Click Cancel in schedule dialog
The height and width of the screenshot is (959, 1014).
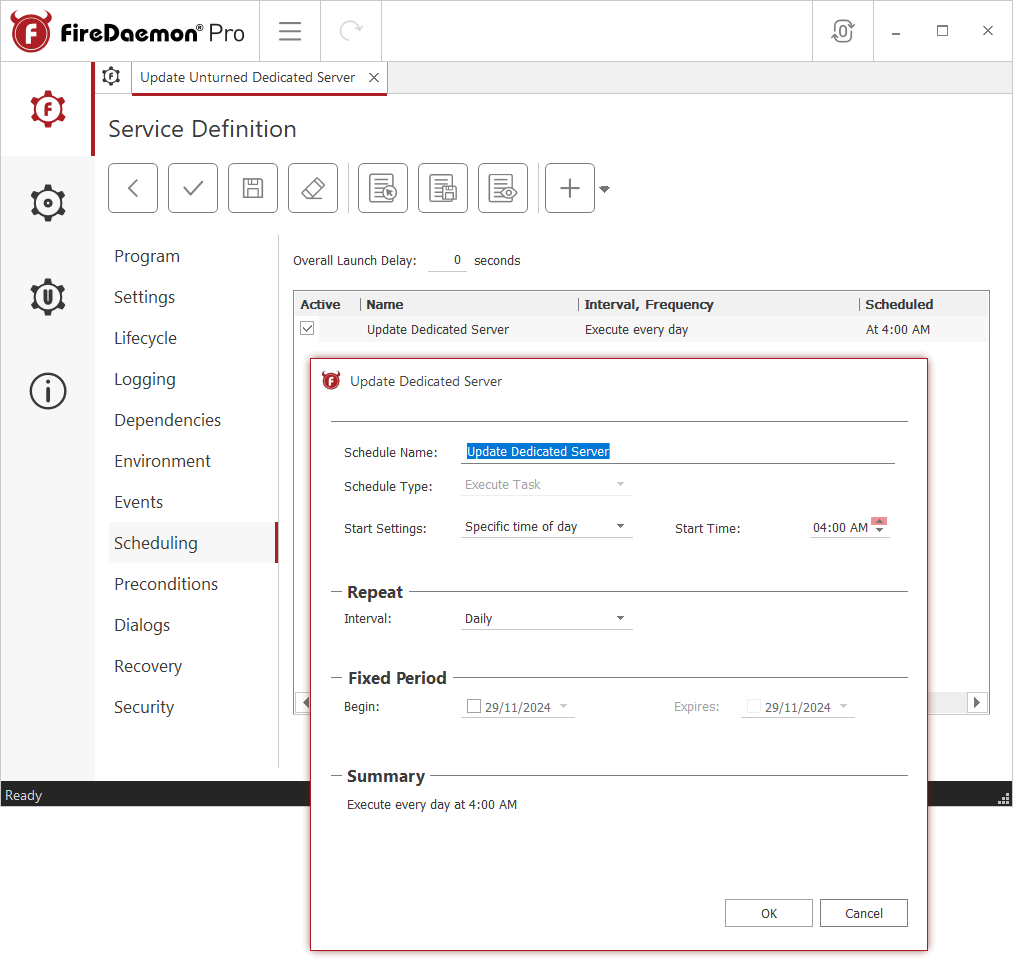tap(864, 913)
